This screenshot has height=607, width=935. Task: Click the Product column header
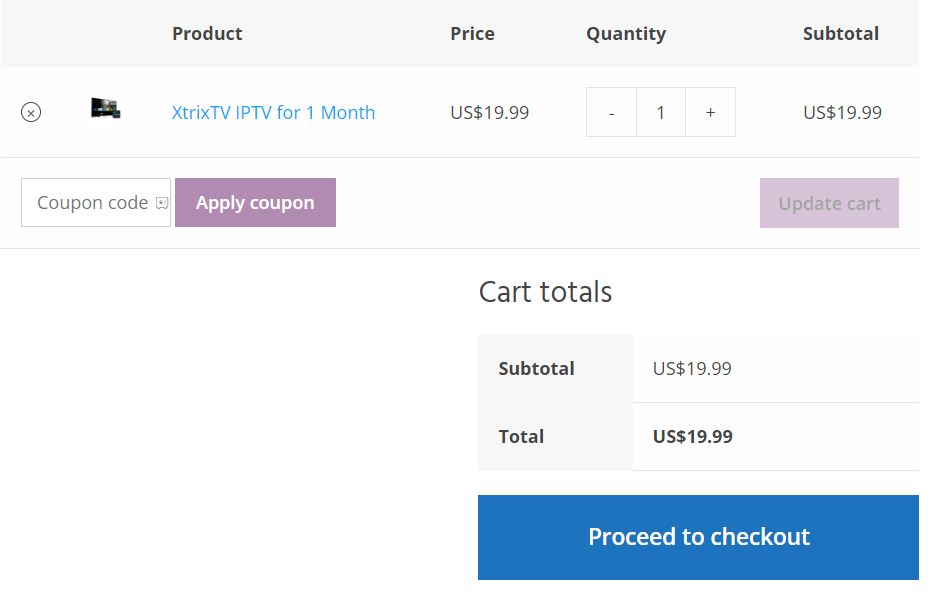(207, 33)
